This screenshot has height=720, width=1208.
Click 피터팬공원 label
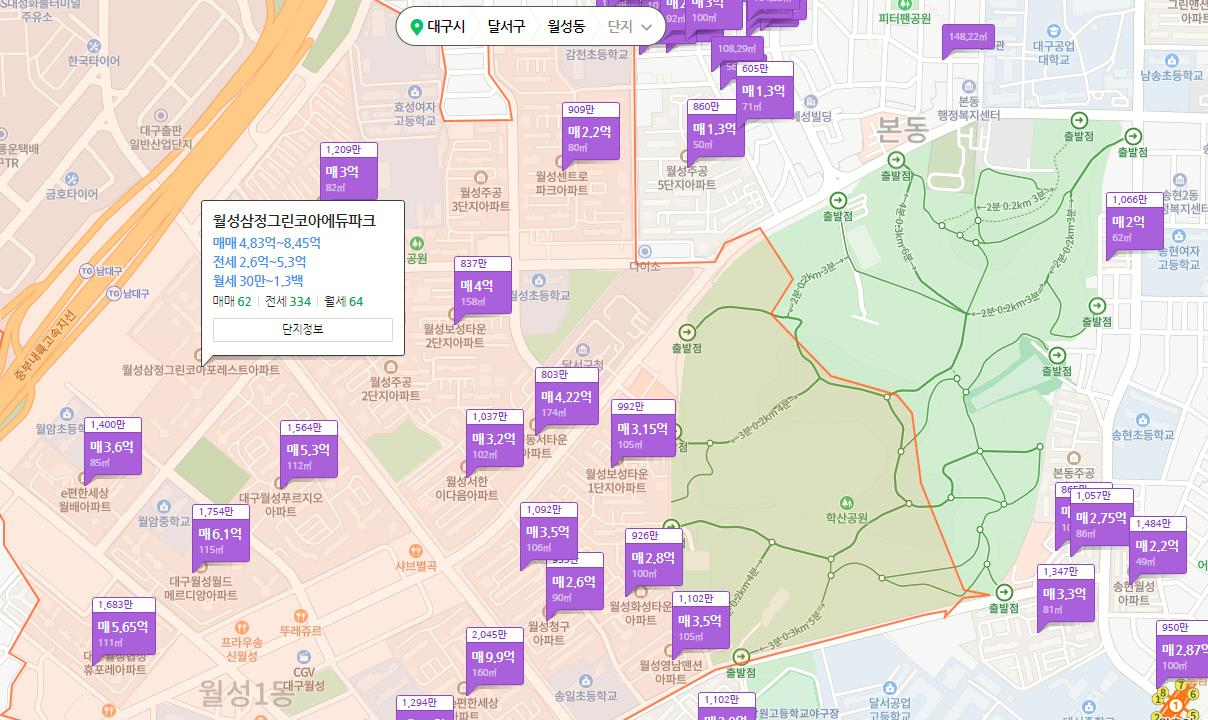905,18
